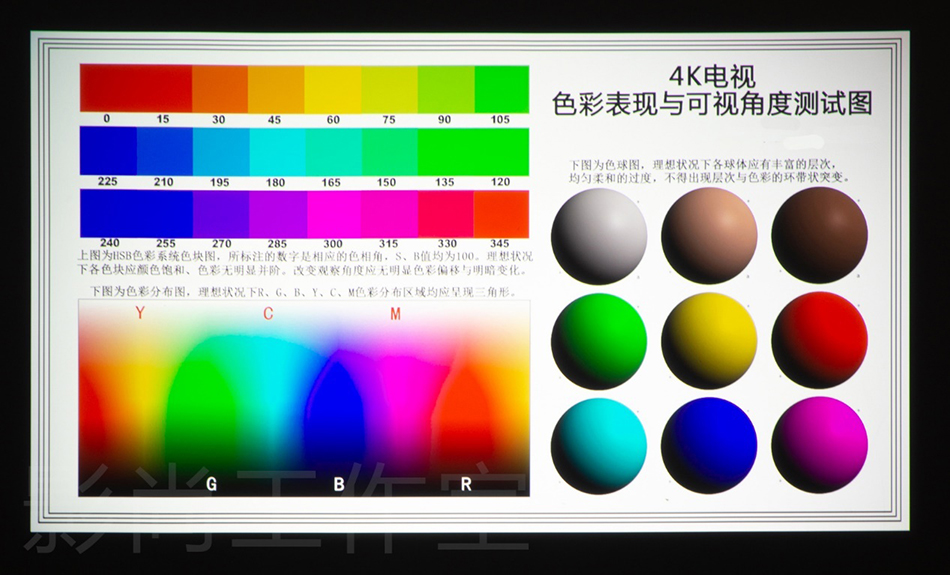Click the dark brown sphere
This screenshot has height=575, width=950.
click(819, 236)
